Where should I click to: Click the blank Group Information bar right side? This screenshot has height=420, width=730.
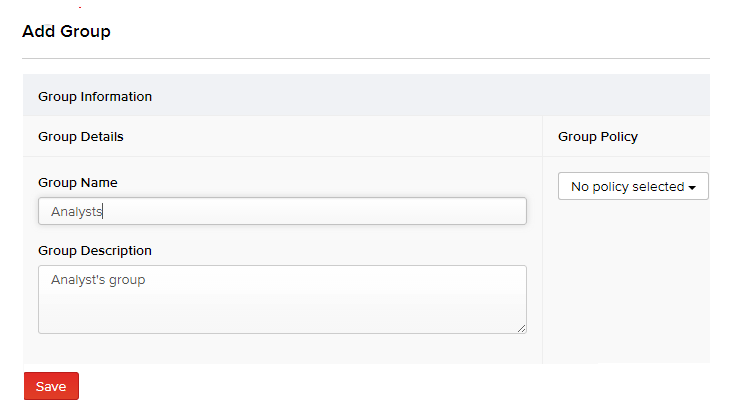[x=500, y=97]
